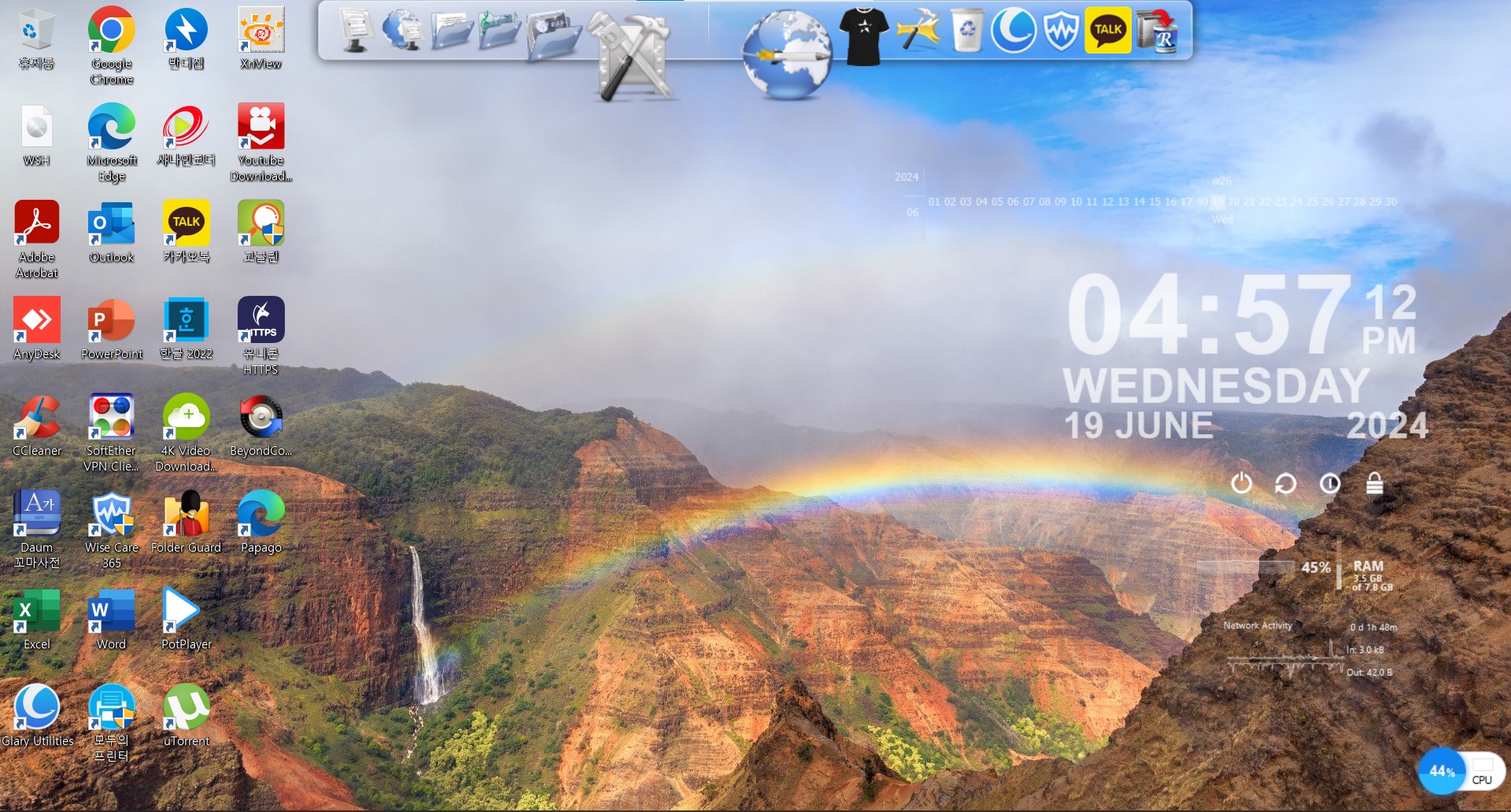
Task: Click the black t-shirt dock icon
Action: pyautogui.click(x=864, y=36)
